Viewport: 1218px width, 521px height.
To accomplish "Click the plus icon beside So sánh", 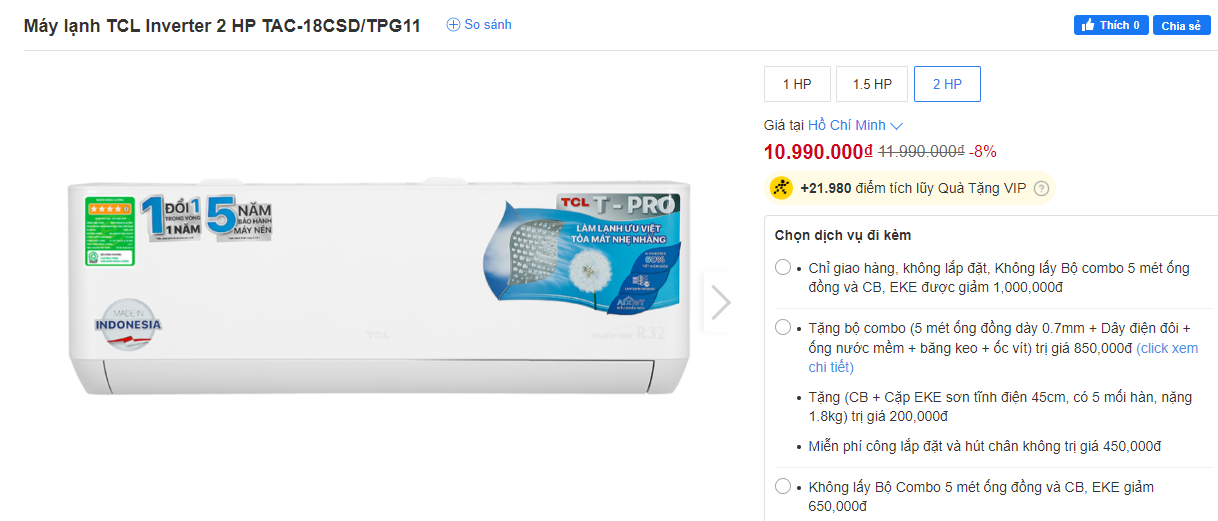I will click(453, 24).
